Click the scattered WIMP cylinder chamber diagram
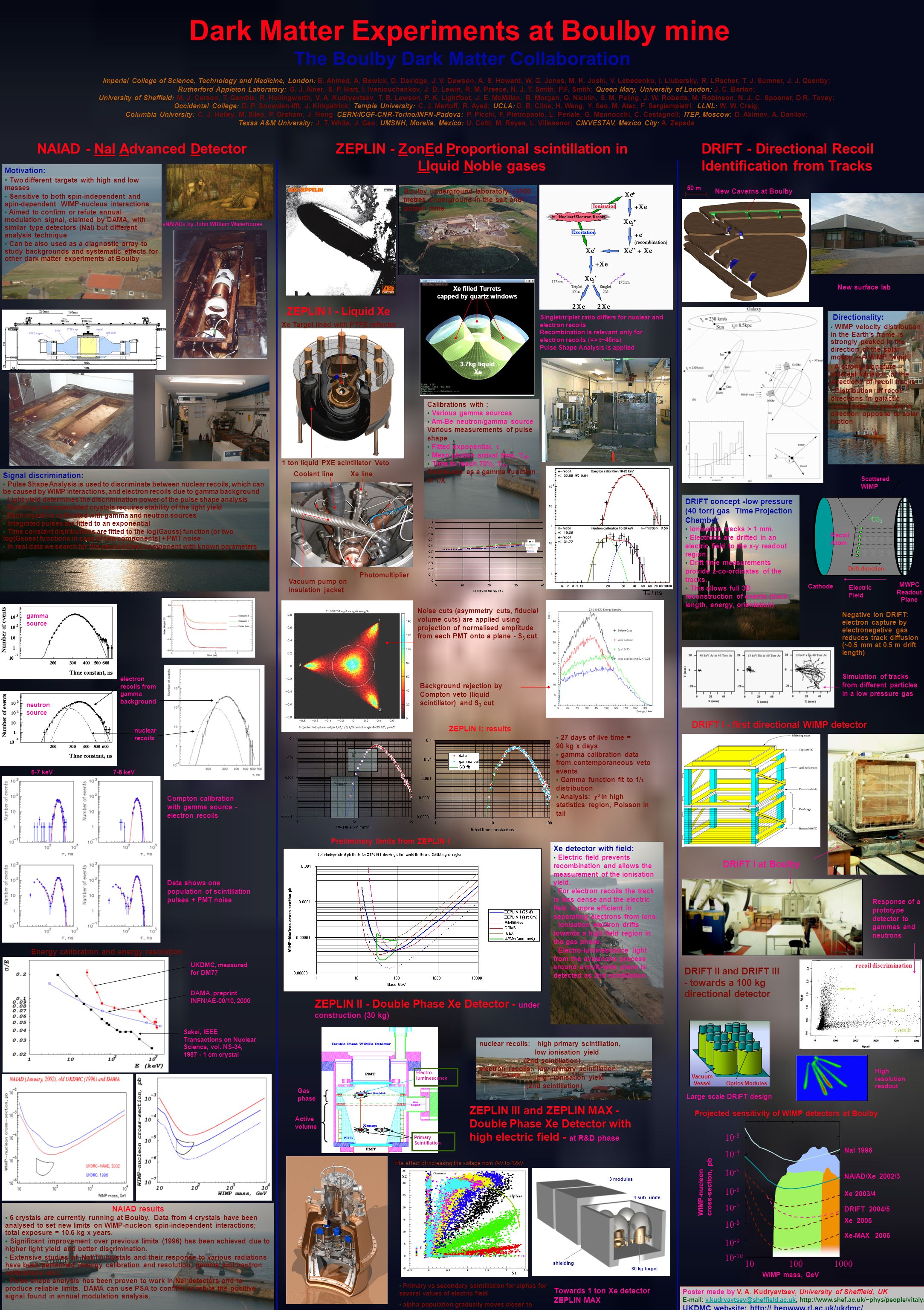This screenshot has width=924, height=1310. coord(865,536)
